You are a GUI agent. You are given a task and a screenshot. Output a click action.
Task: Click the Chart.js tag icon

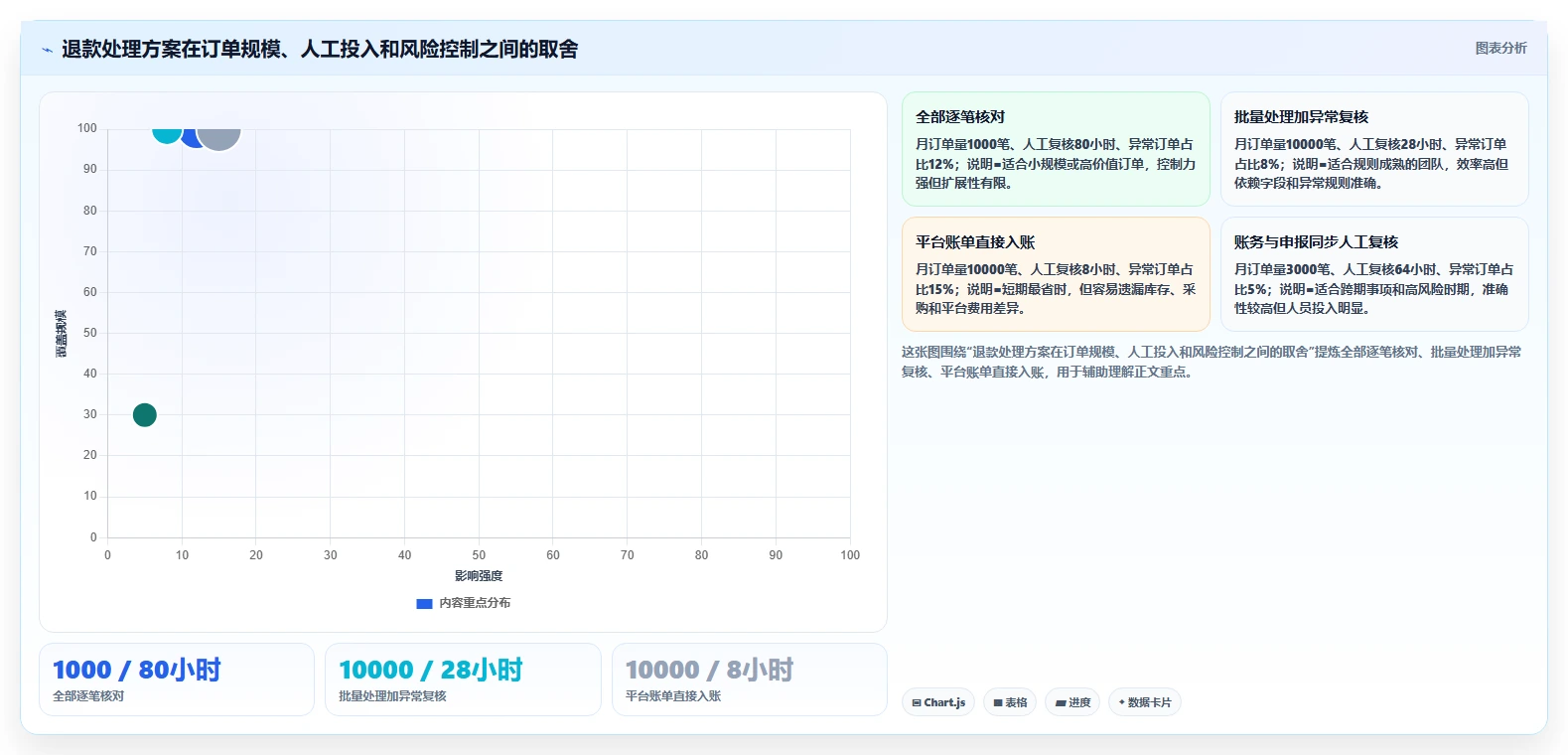[x=917, y=702]
